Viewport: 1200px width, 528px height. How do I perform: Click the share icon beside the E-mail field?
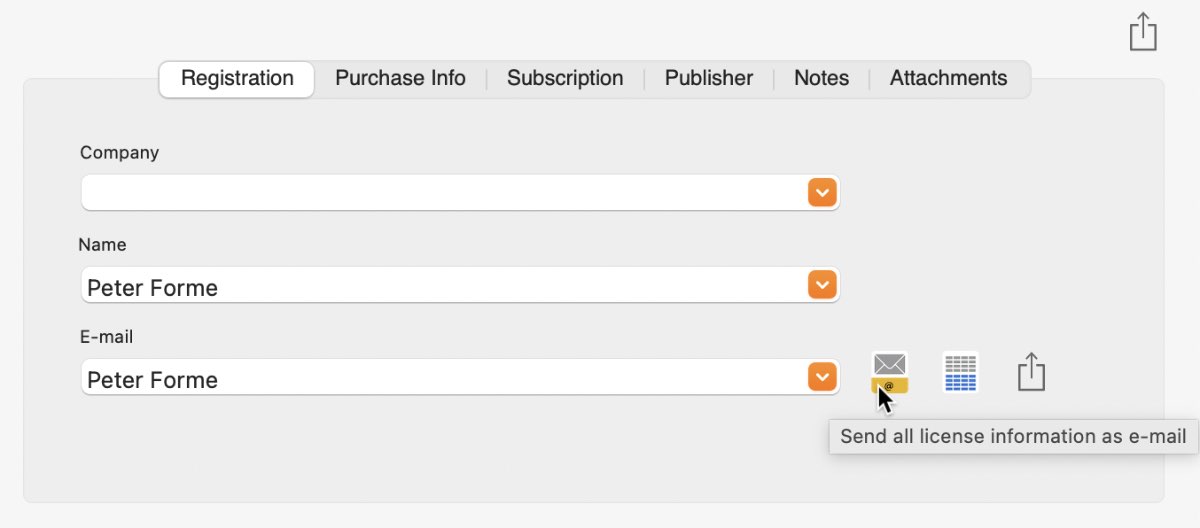(x=1031, y=372)
